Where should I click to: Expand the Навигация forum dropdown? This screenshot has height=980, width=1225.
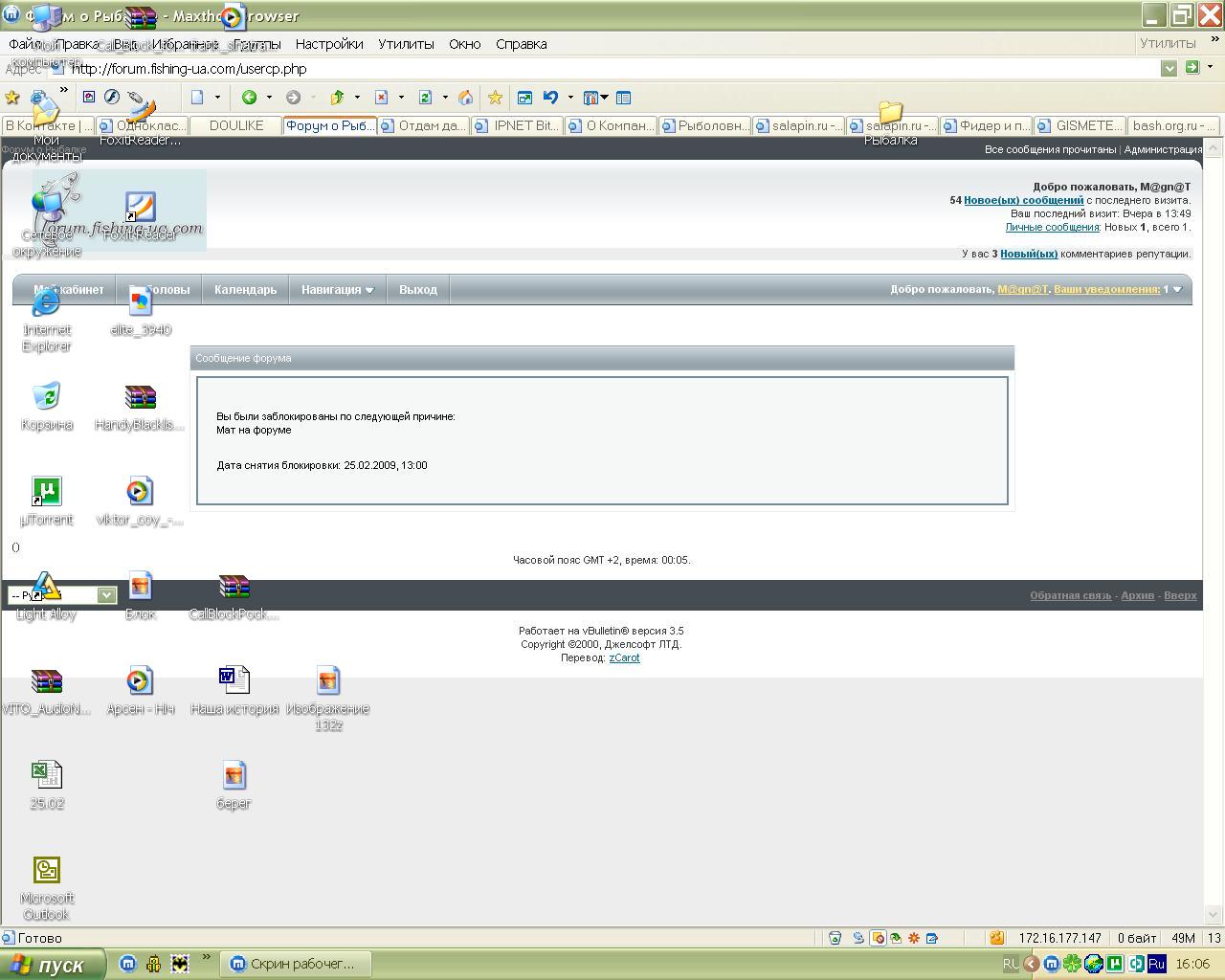[x=337, y=289]
